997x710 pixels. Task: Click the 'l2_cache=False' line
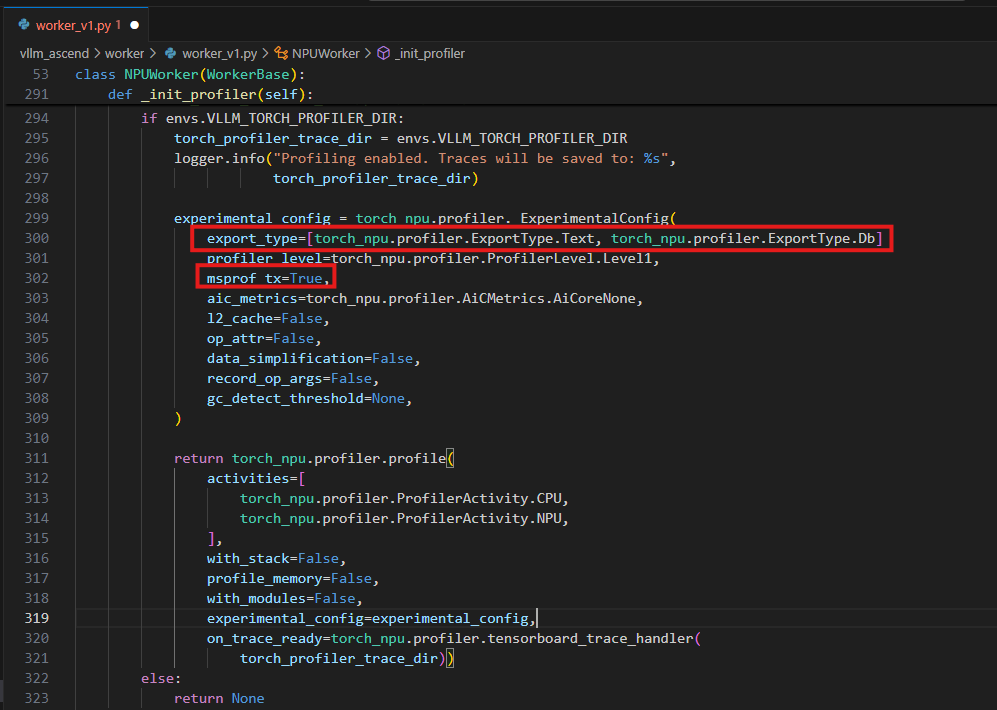(x=268, y=318)
